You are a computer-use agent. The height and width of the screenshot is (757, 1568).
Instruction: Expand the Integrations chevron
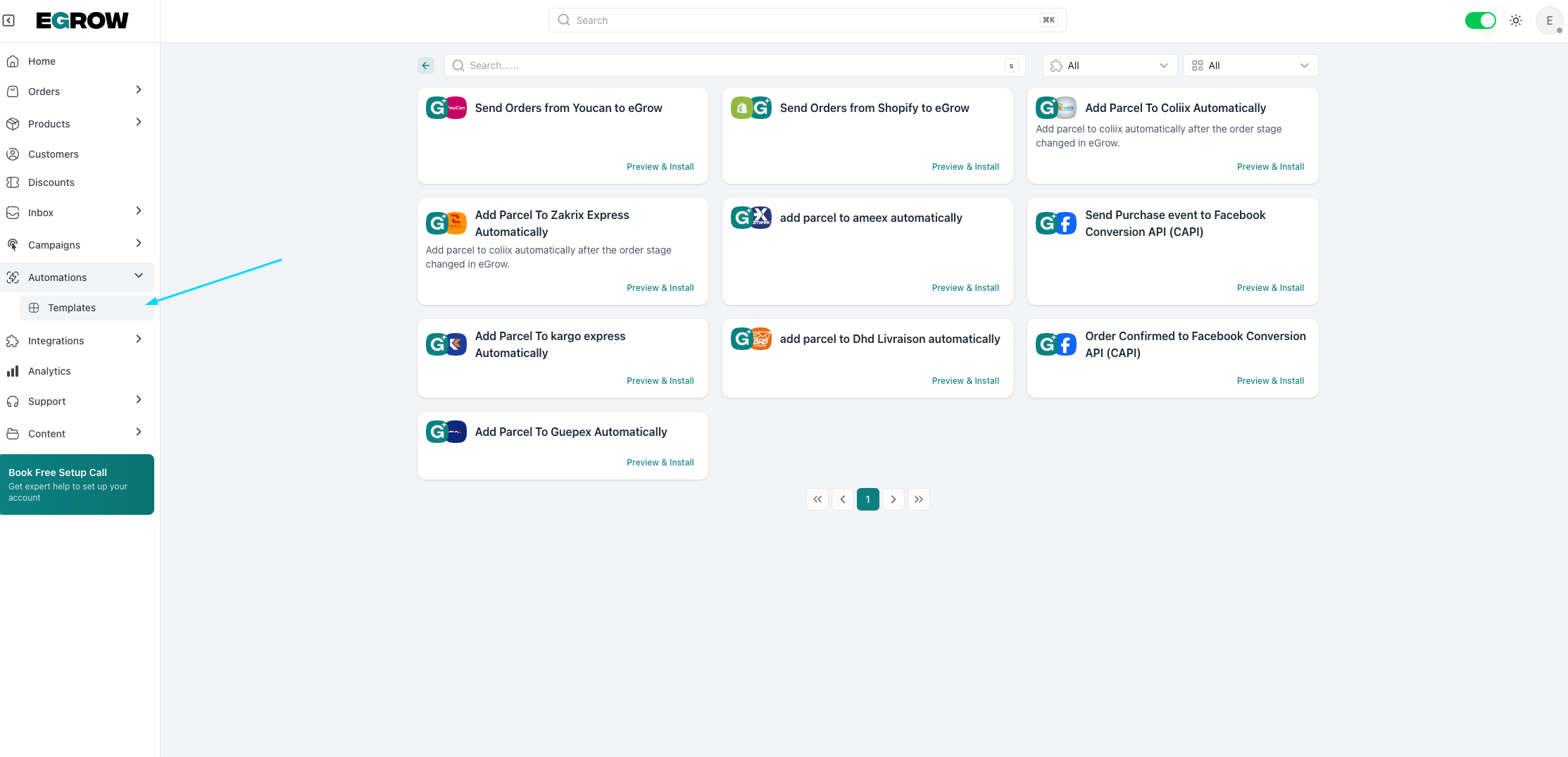[139, 339]
